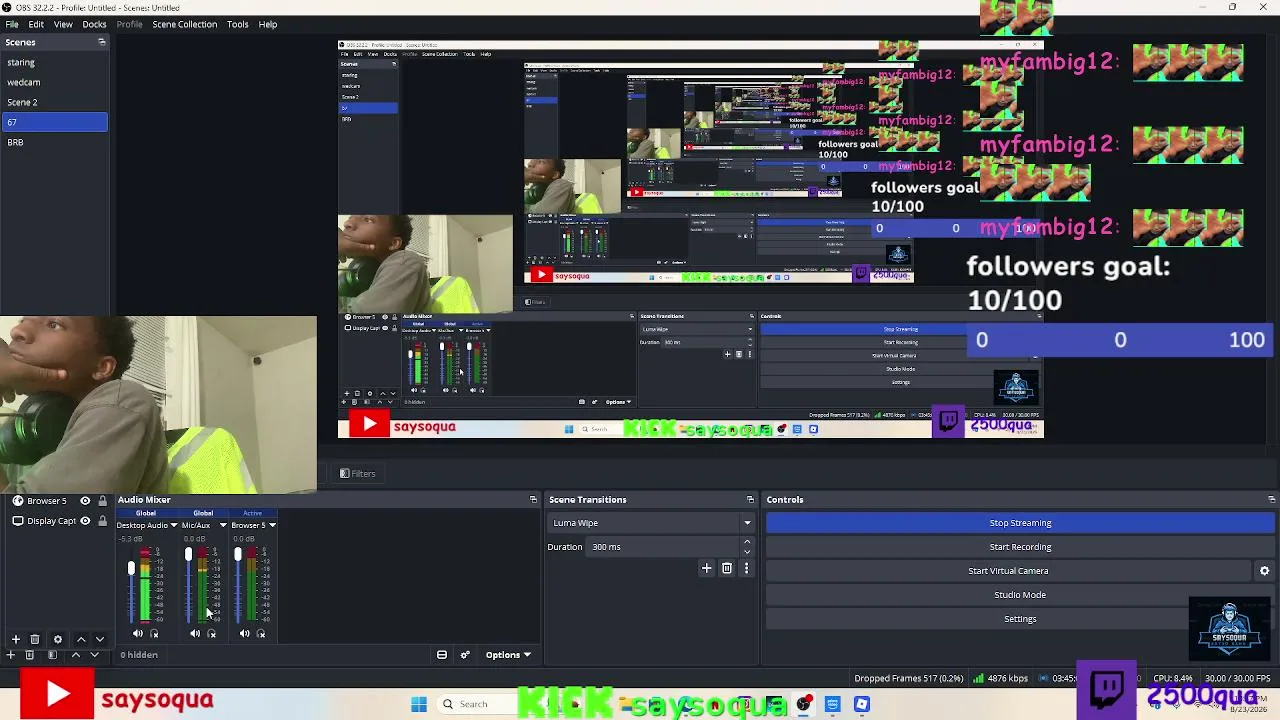This screenshot has height=720, width=1280.
Task: Float the Controls dock
Action: (x=1271, y=500)
